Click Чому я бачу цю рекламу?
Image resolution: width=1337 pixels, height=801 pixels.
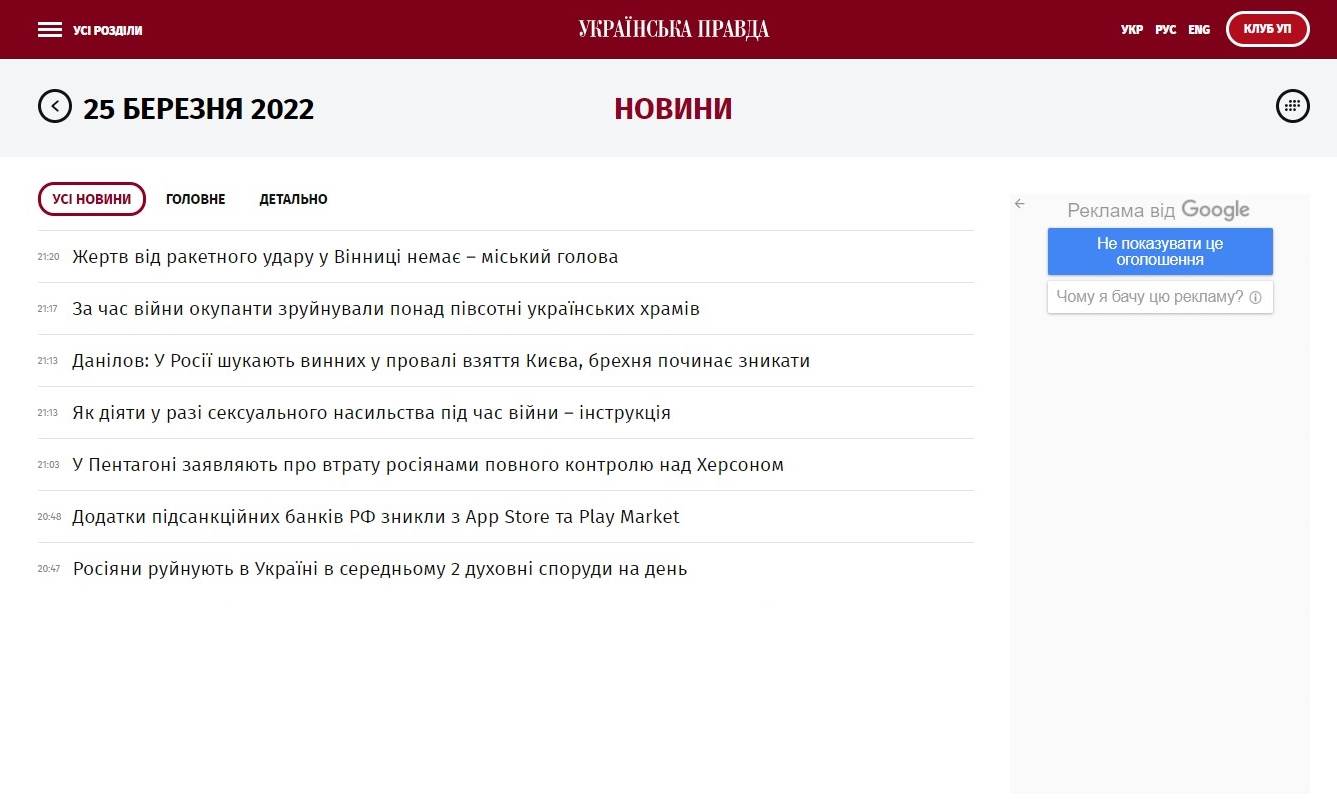tap(1160, 297)
